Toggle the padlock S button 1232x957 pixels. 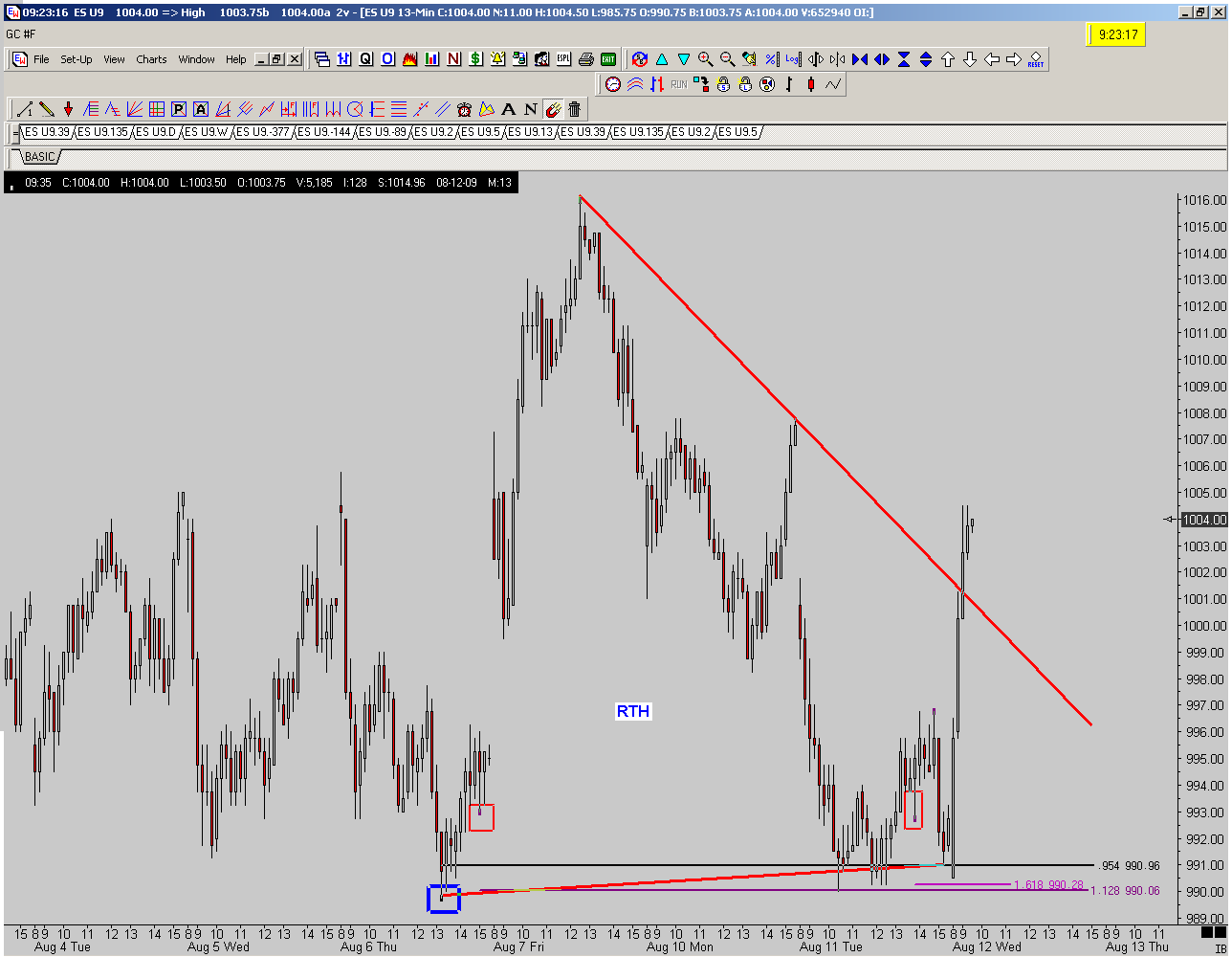[x=723, y=84]
